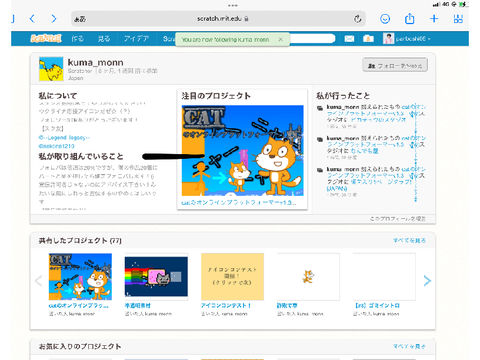Click the 私について heading text
This screenshot has height=360, width=480.
[58, 96]
